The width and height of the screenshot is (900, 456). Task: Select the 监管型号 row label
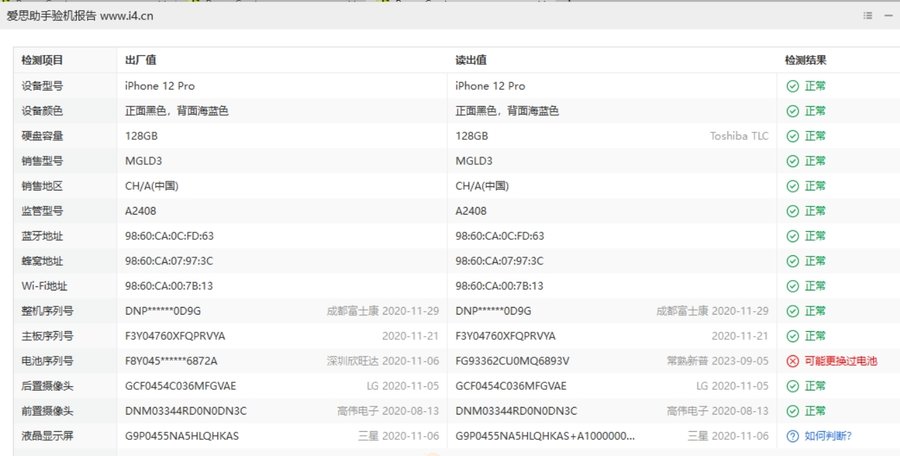click(42, 211)
